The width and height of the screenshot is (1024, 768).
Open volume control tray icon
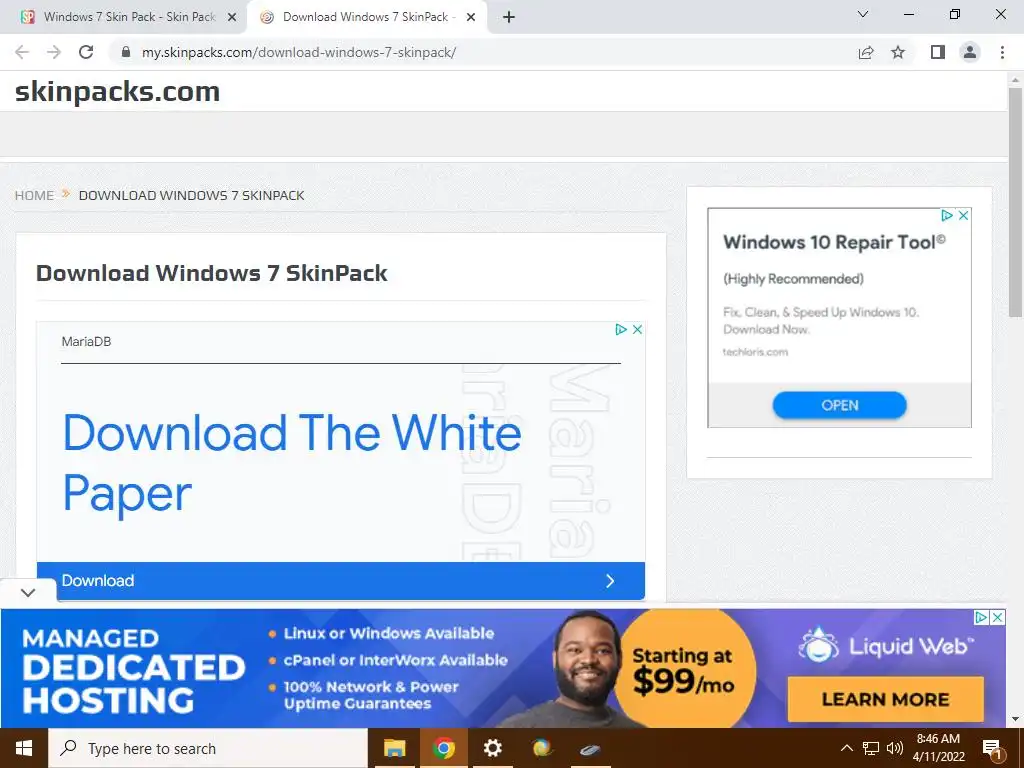895,748
